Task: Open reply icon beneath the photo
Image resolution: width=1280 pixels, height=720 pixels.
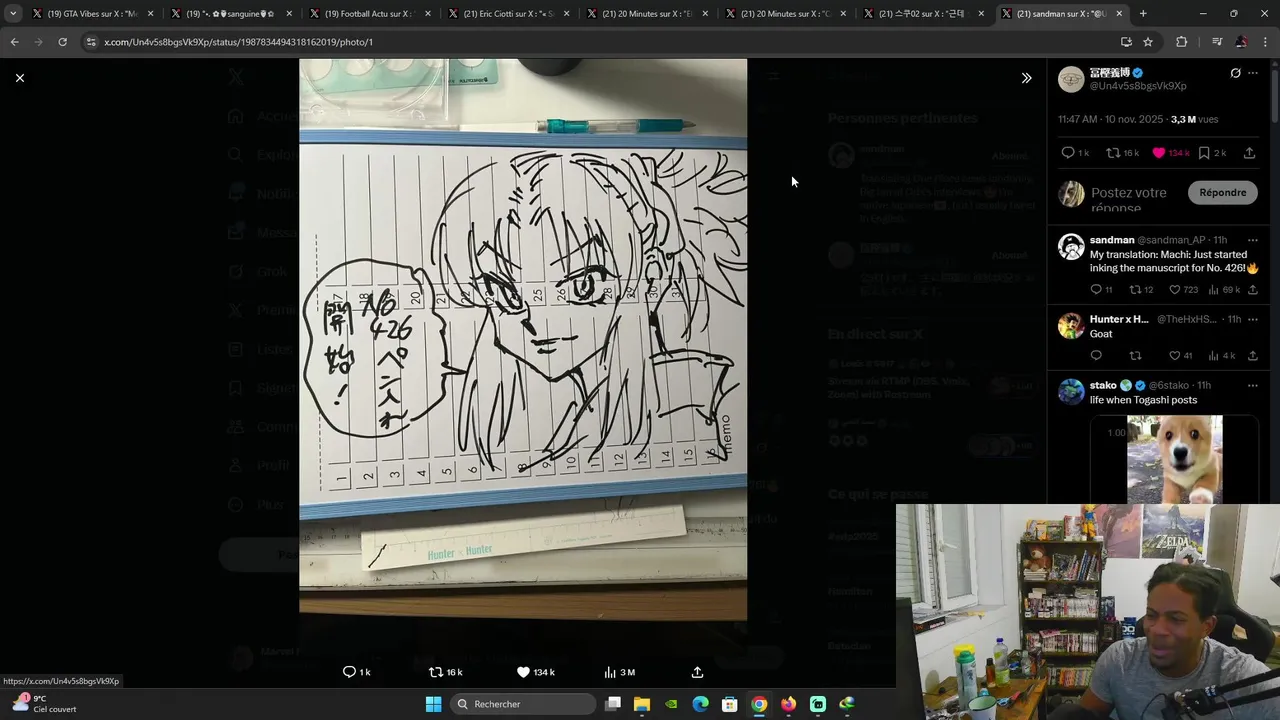Action: tap(349, 672)
